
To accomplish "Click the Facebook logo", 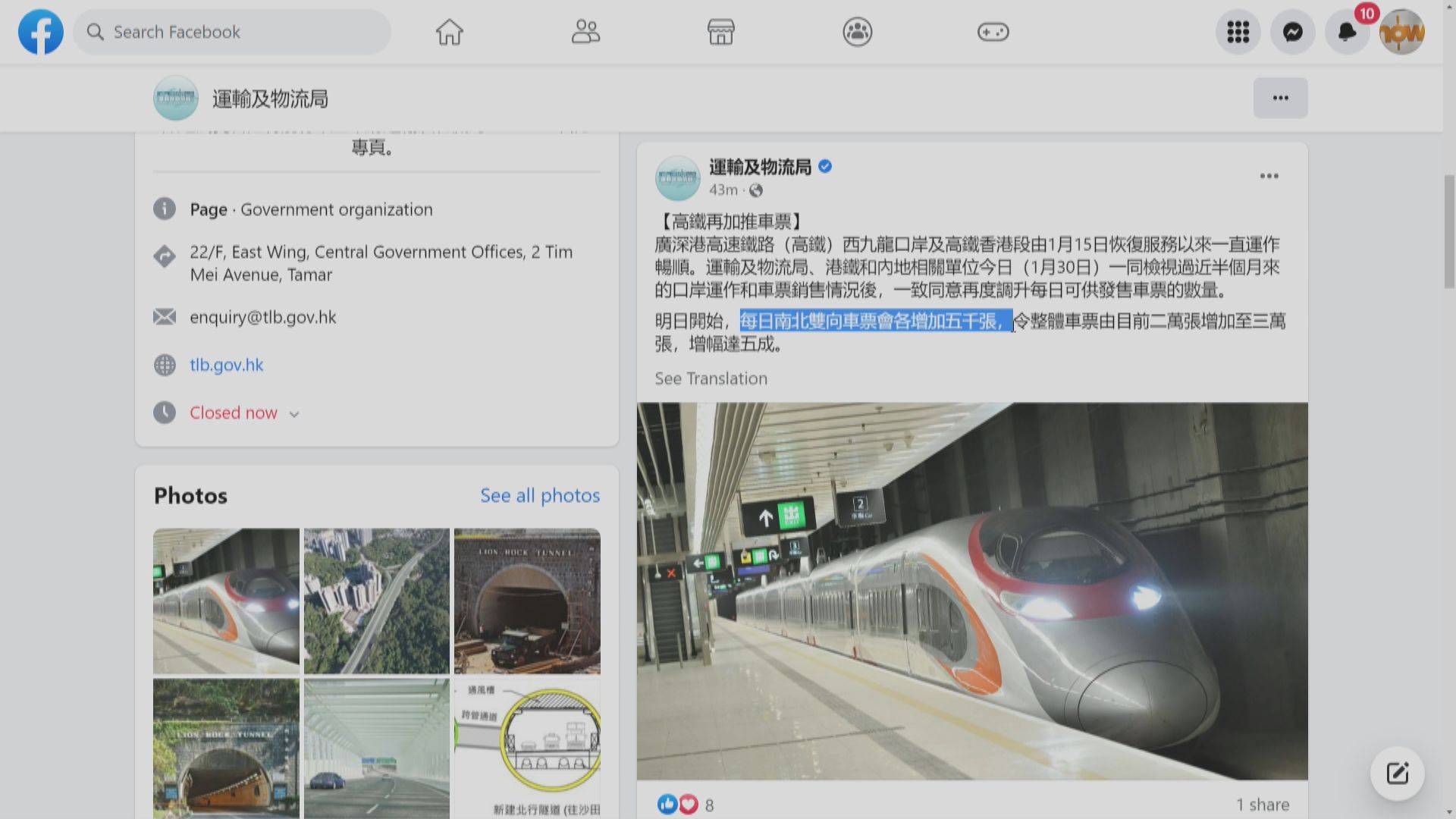I will click(x=40, y=32).
